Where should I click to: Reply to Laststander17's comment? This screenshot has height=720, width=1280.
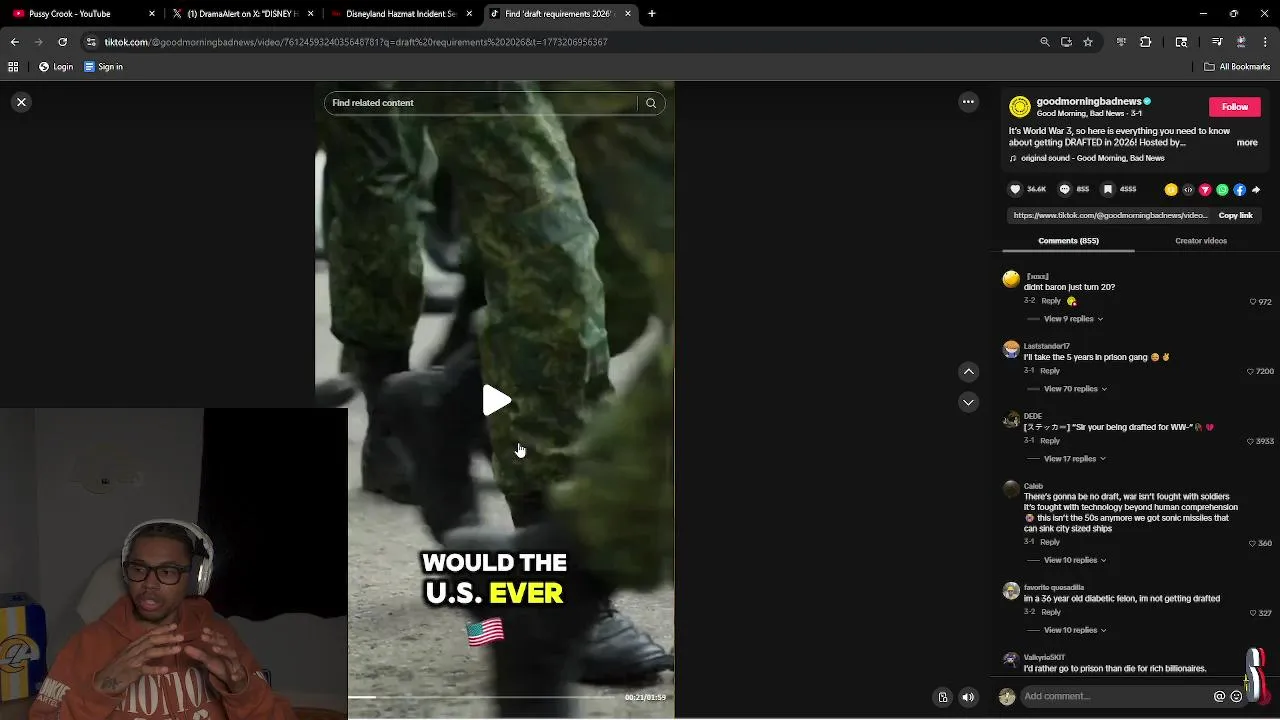click(x=1050, y=371)
